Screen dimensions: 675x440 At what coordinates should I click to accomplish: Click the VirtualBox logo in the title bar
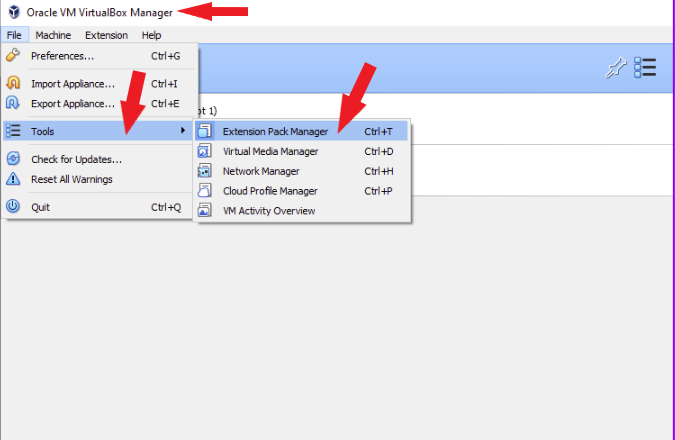click(14, 12)
